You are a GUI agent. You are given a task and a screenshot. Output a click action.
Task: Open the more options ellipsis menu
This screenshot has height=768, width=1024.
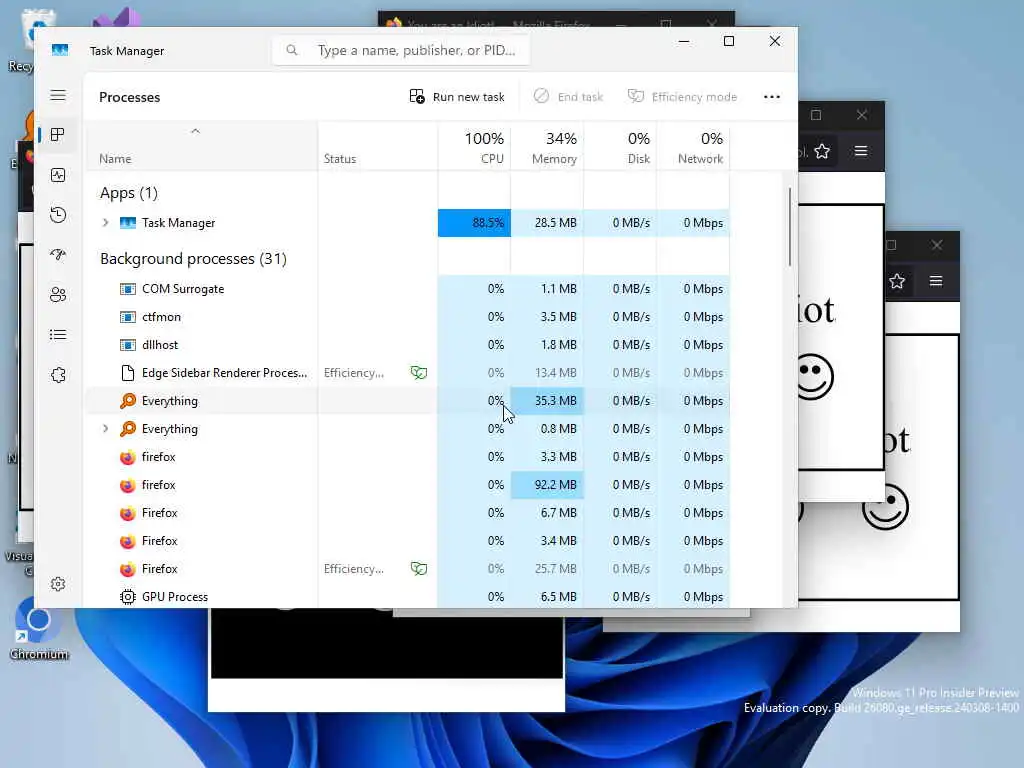pos(772,97)
